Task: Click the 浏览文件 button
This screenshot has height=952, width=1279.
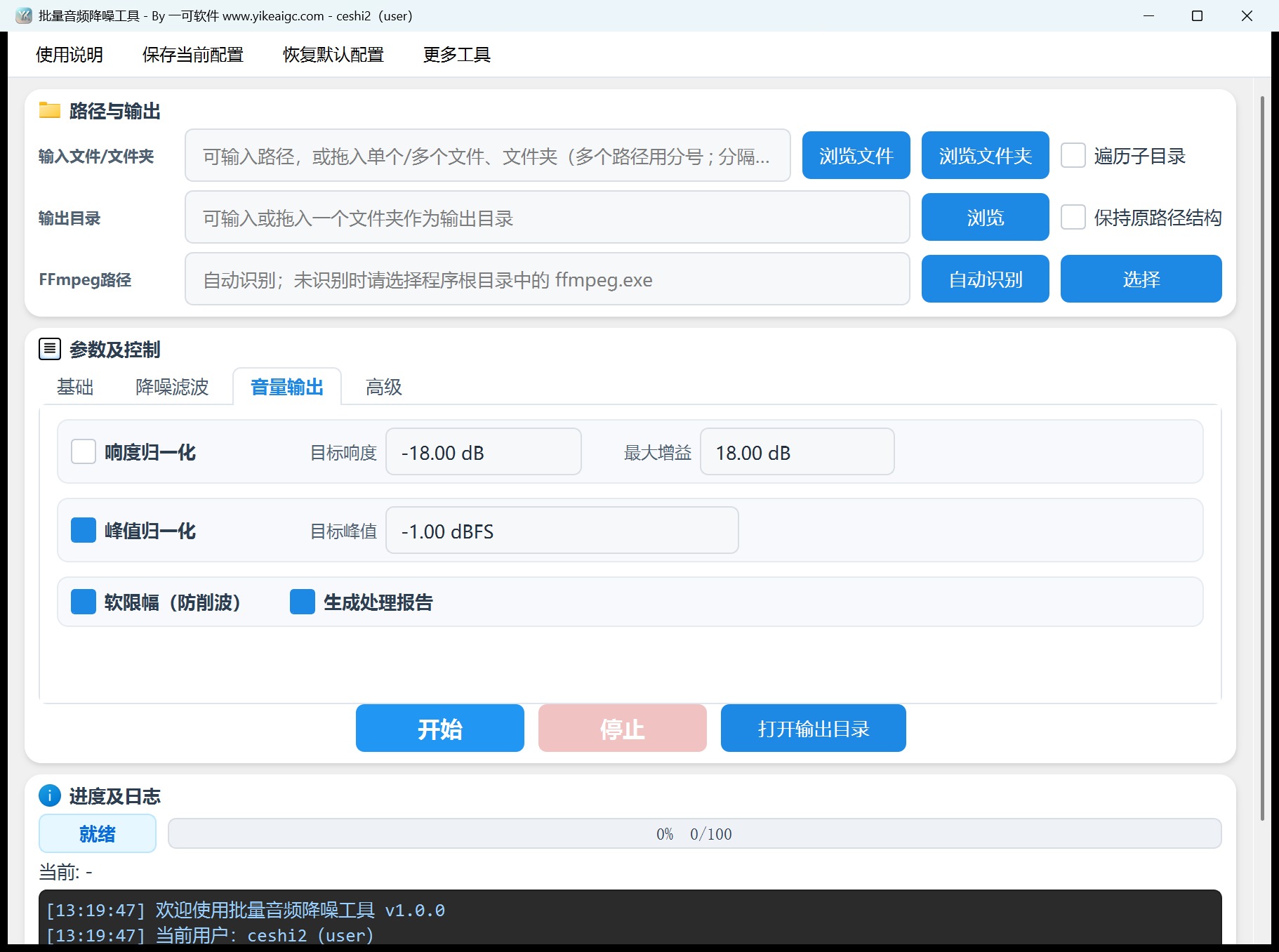Action: (856, 155)
